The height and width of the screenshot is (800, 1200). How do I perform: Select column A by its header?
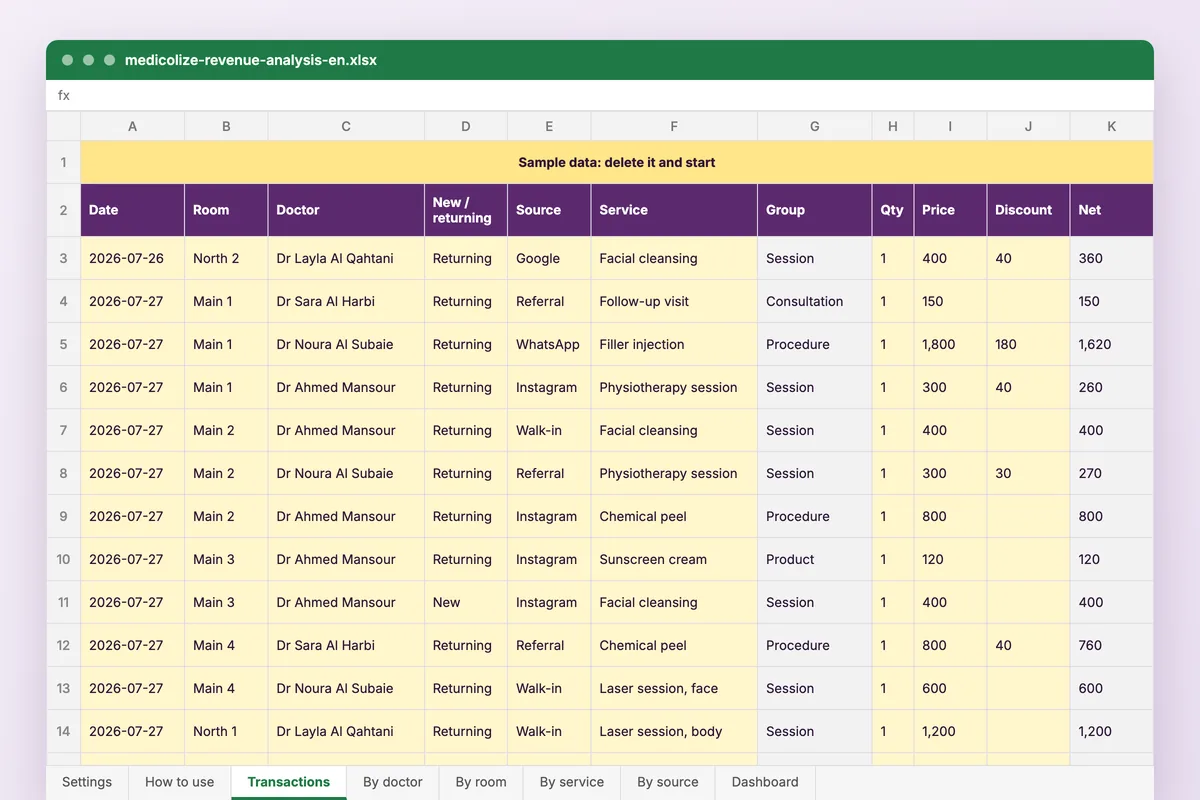click(x=133, y=126)
